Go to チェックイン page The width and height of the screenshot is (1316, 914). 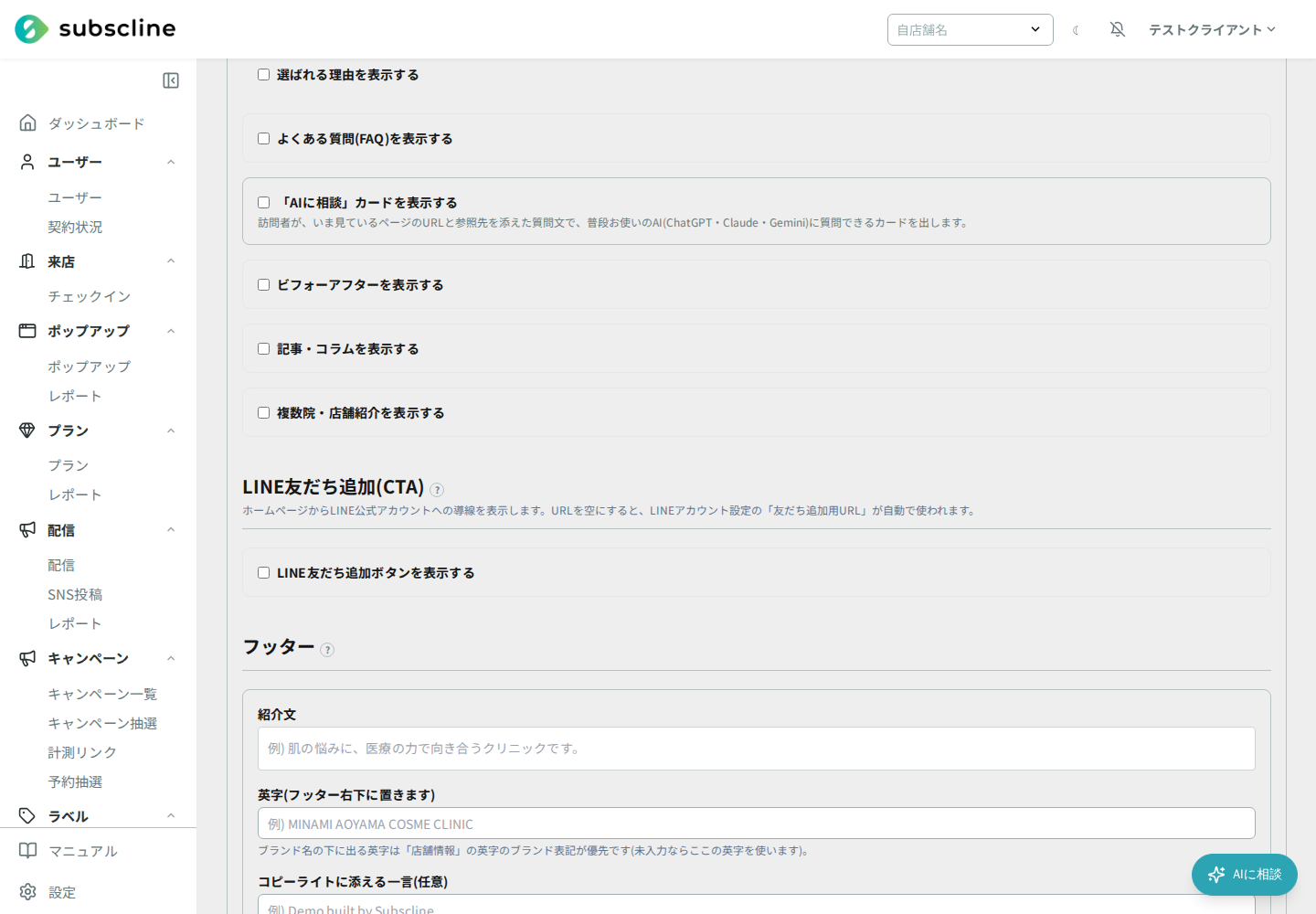coord(89,296)
